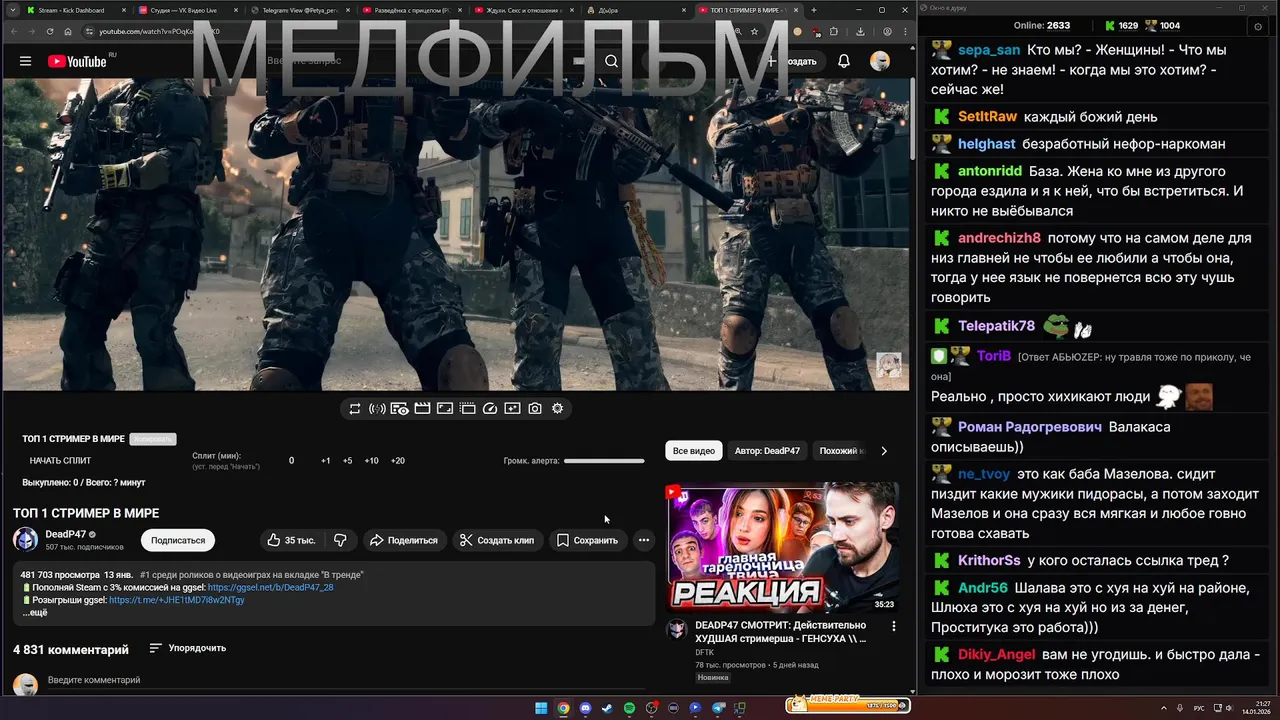Open the ggsel.net/b/DeadP47_28 link
The height and width of the screenshot is (720, 1280).
click(271, 587)
